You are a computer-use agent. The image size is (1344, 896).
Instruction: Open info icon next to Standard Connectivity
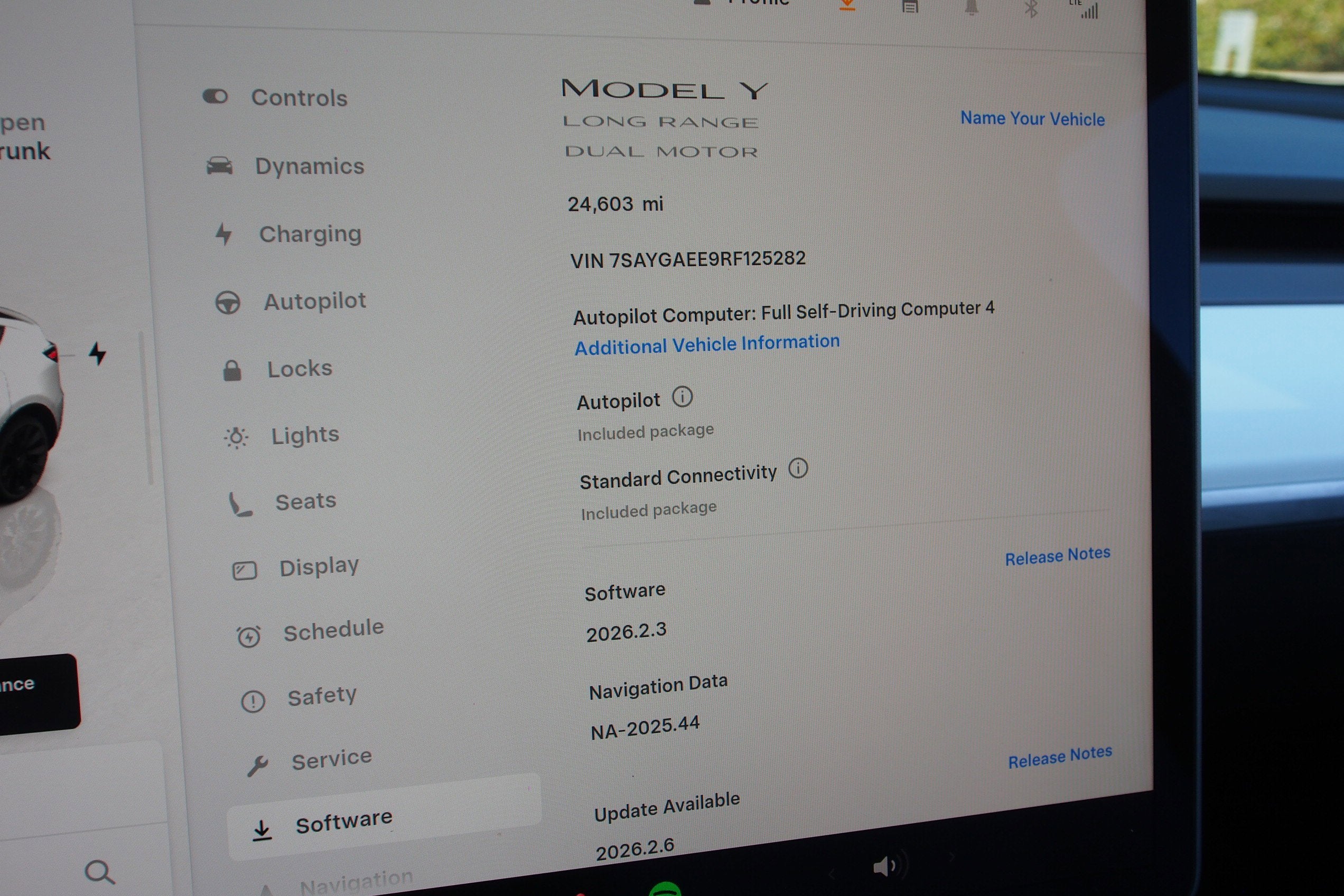[x=798, y=468]
